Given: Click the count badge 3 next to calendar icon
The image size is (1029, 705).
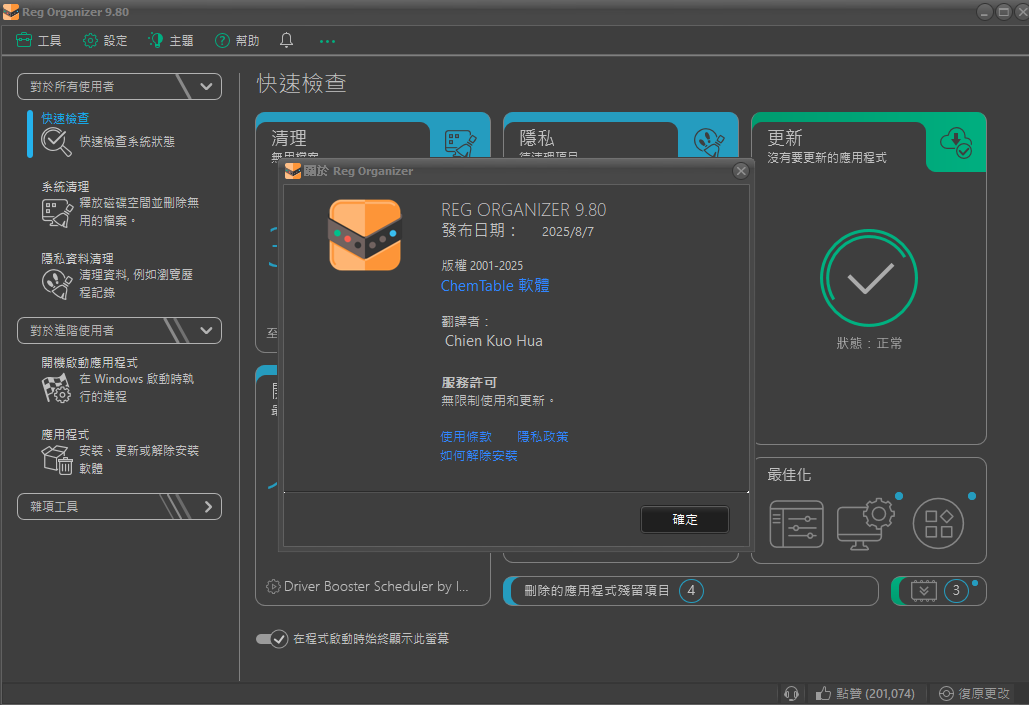Looking at the screenshot, I should point(956,591).
